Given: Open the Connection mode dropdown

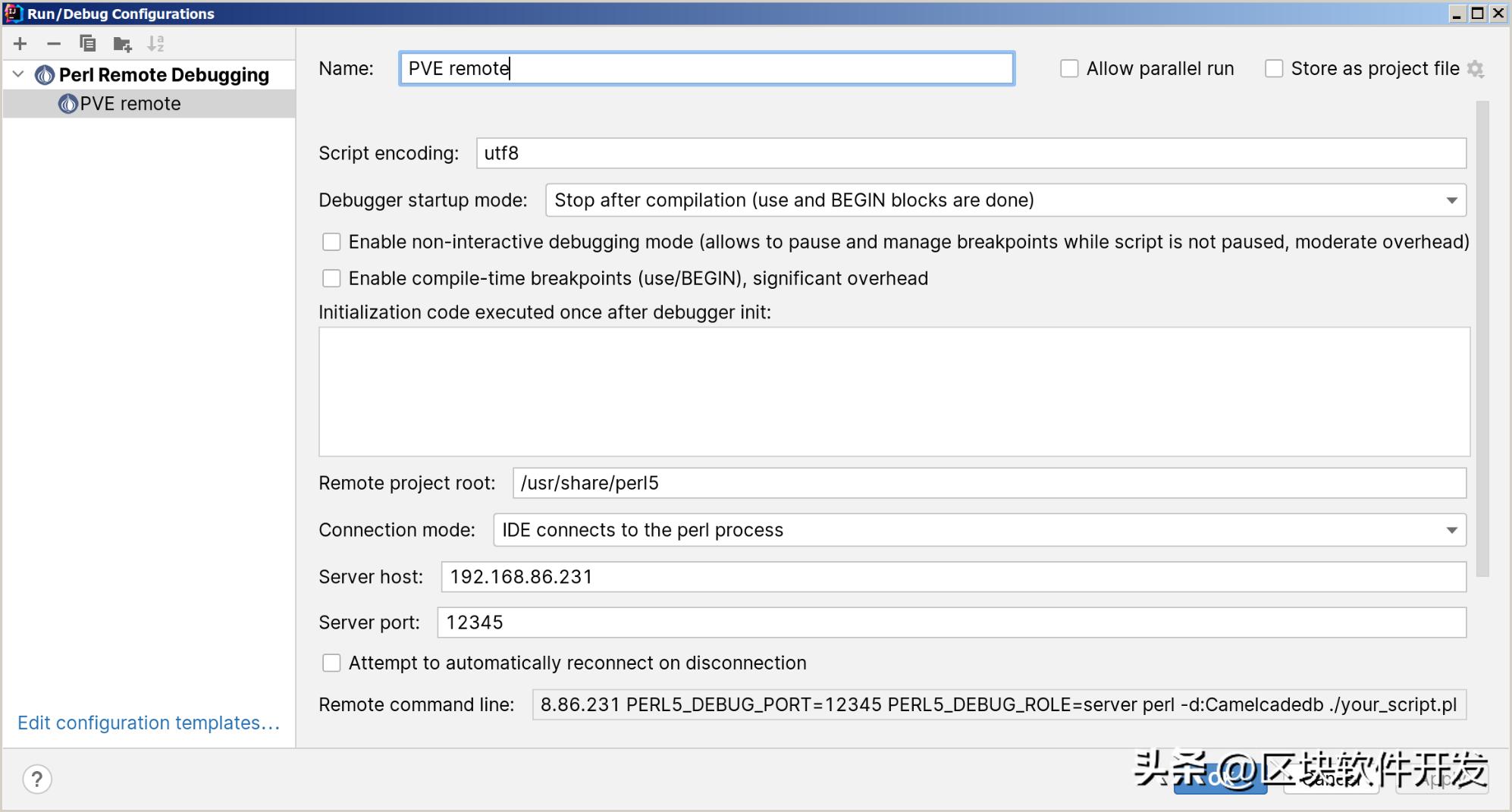Looking at the screenshot, I should pos(980,530).
